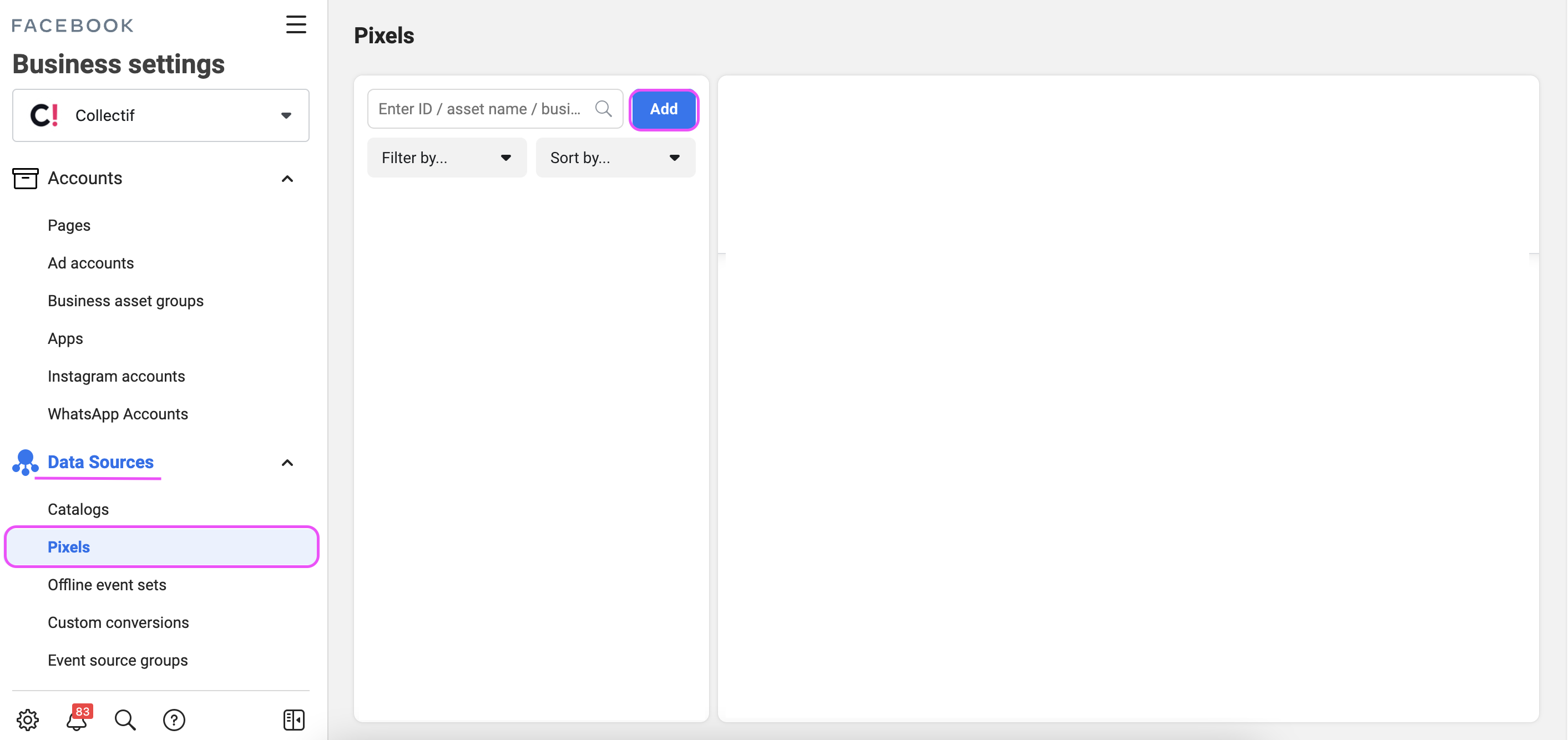Open the Filter by dropdown
This screenshot has height=740, width=1568.
point(446,157)
